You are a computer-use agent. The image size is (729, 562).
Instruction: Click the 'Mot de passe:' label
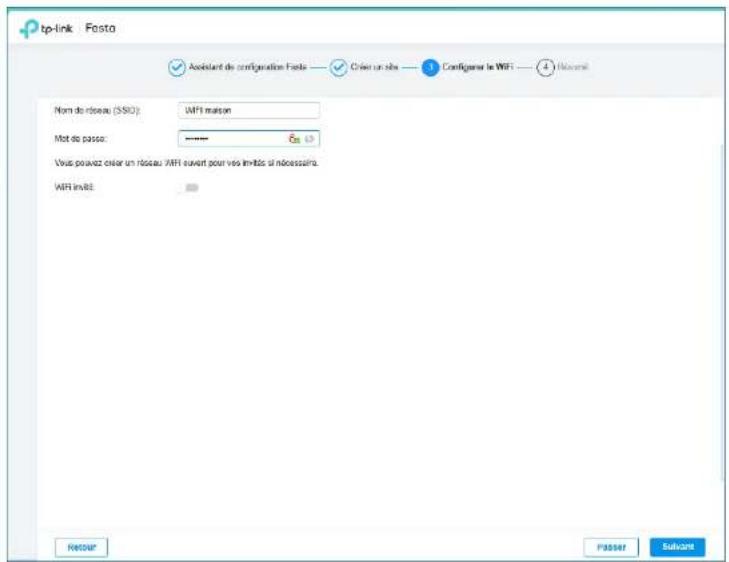[81, 139]
